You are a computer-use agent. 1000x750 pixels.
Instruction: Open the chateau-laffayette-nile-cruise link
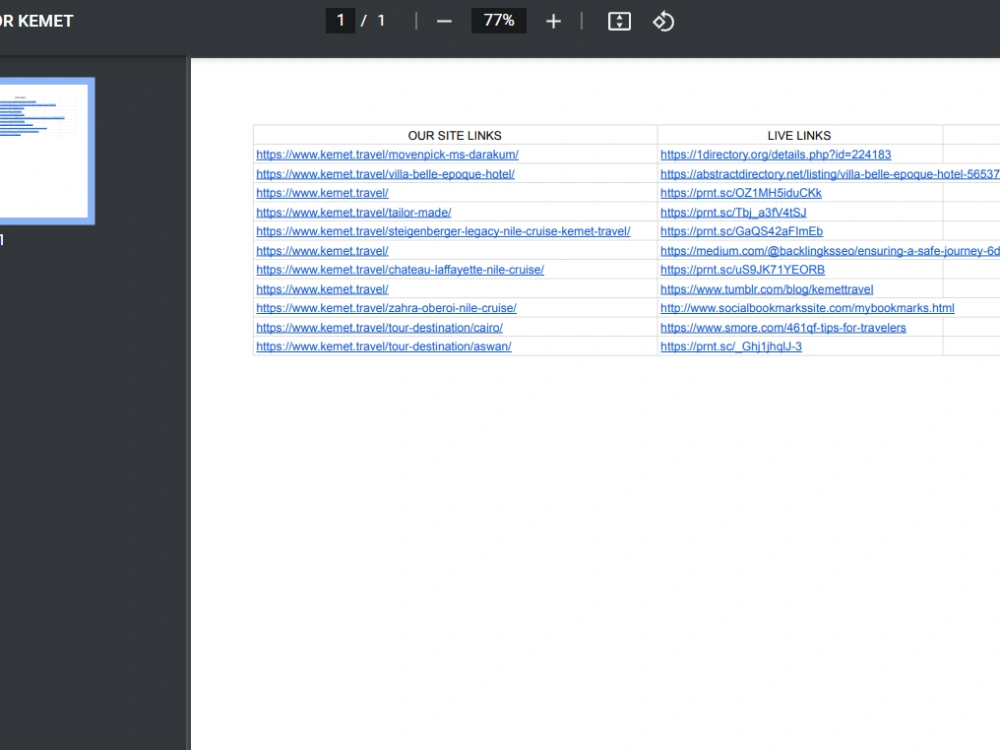point(400,269)
